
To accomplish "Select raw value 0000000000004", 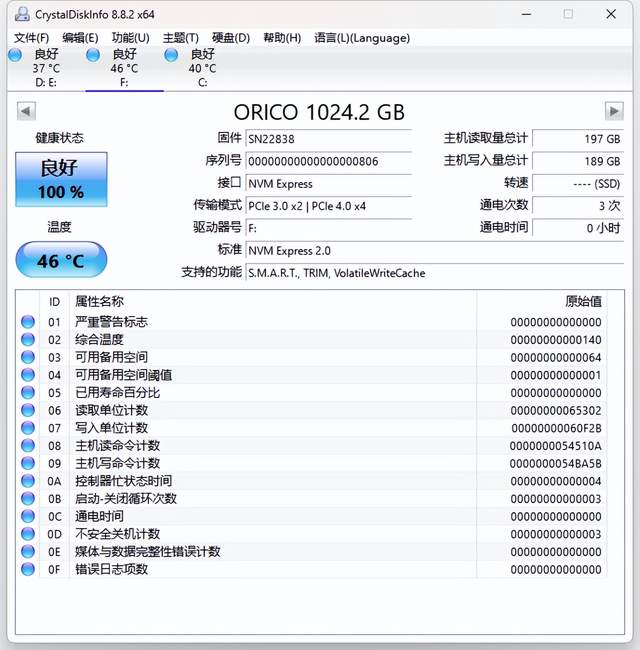I will coord(555,481).
